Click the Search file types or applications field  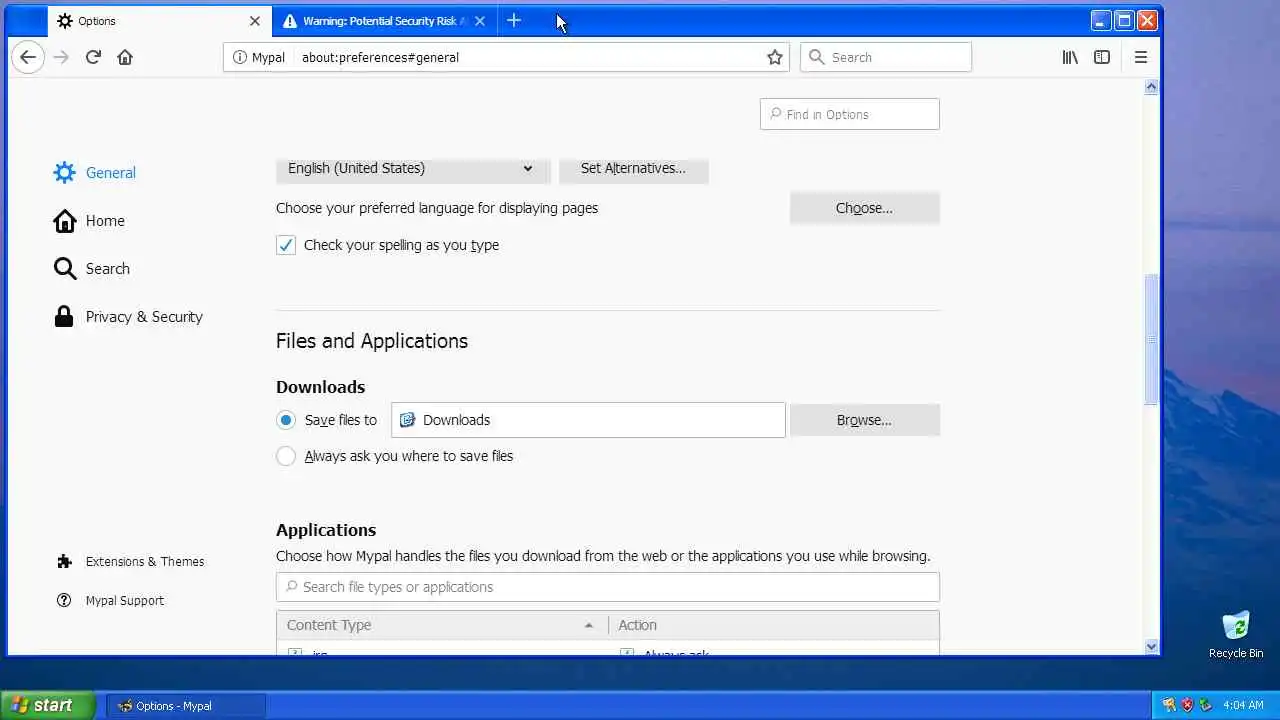pos(608,587)
